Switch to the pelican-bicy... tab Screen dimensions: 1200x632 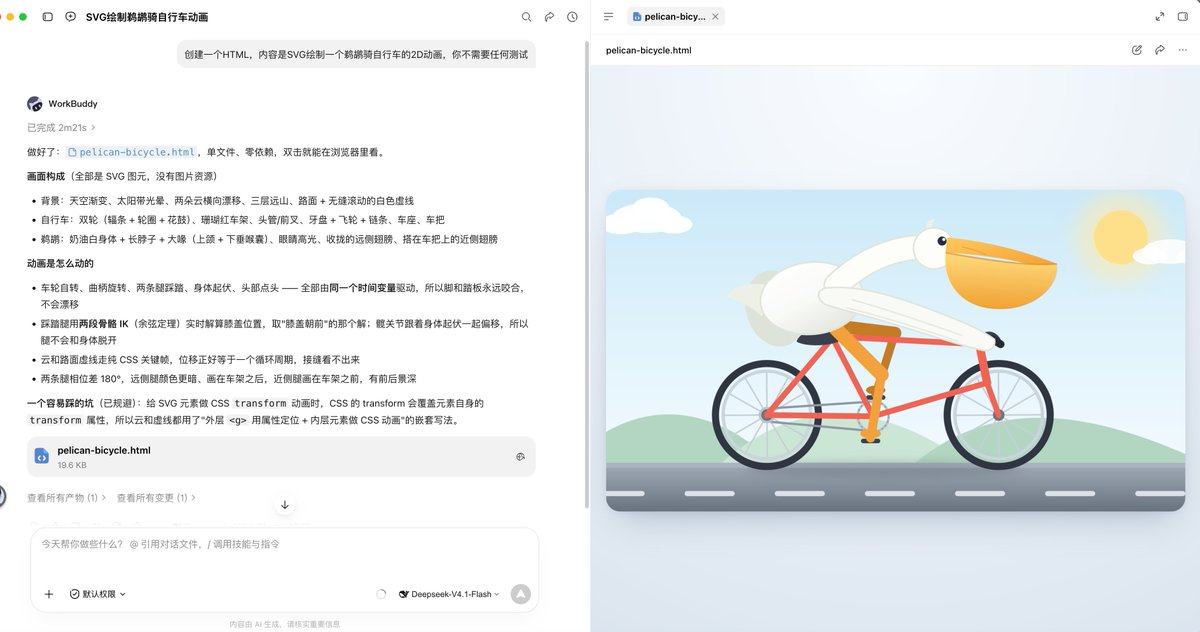pos(675,17)
